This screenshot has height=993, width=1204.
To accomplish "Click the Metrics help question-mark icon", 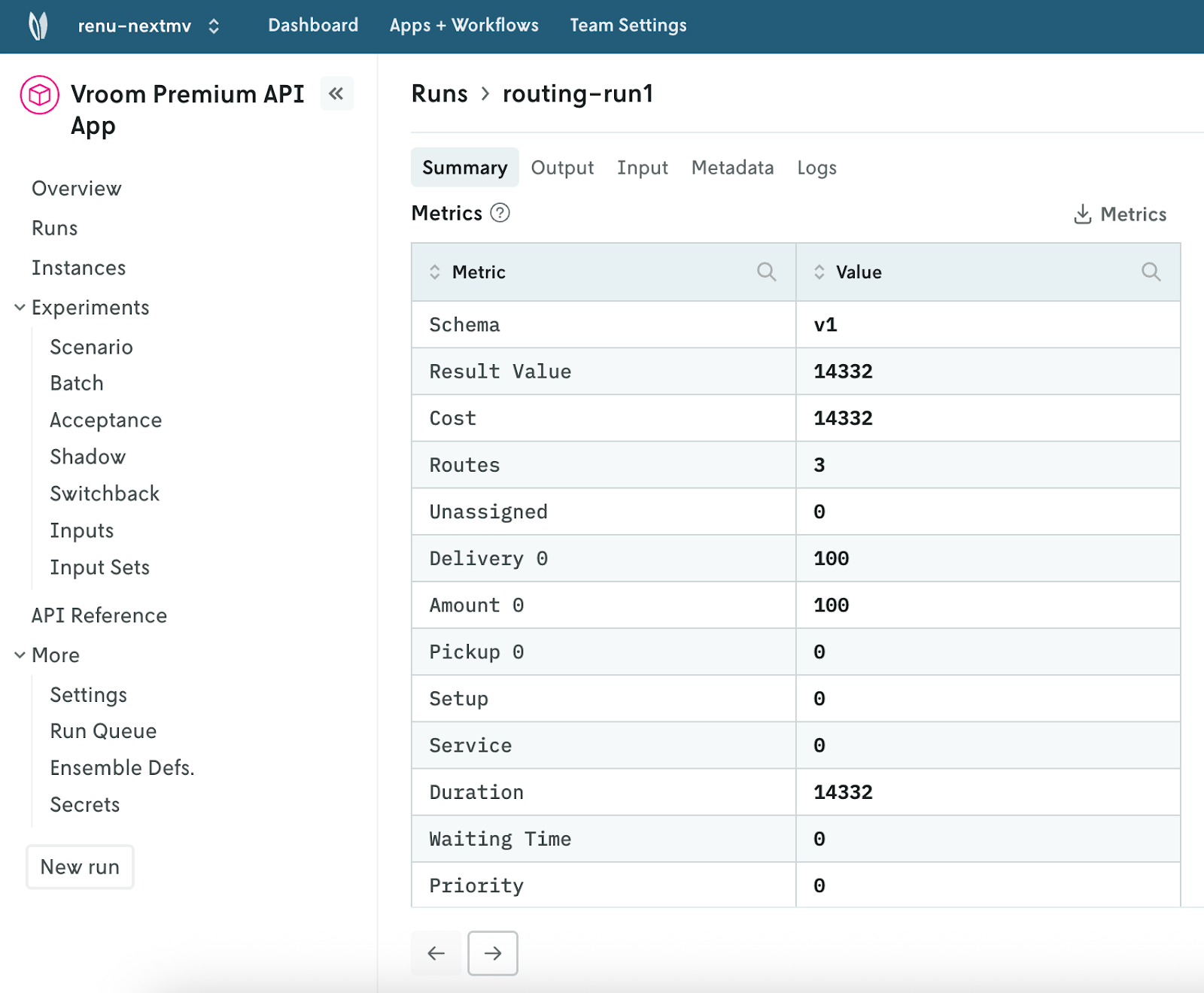I will pyautogui.click(x=500, y=213).
